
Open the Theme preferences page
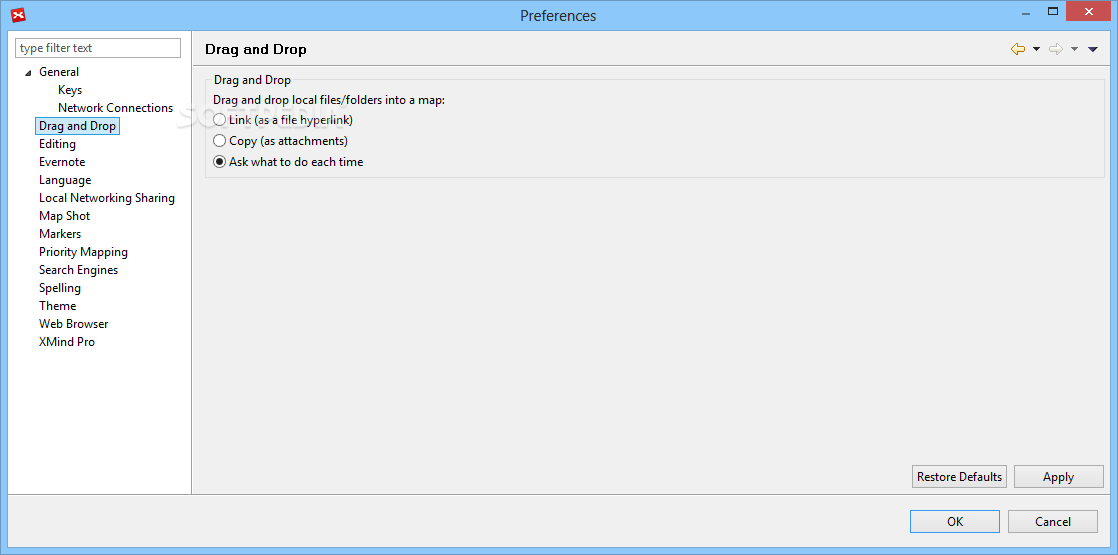tap(58, 305)
